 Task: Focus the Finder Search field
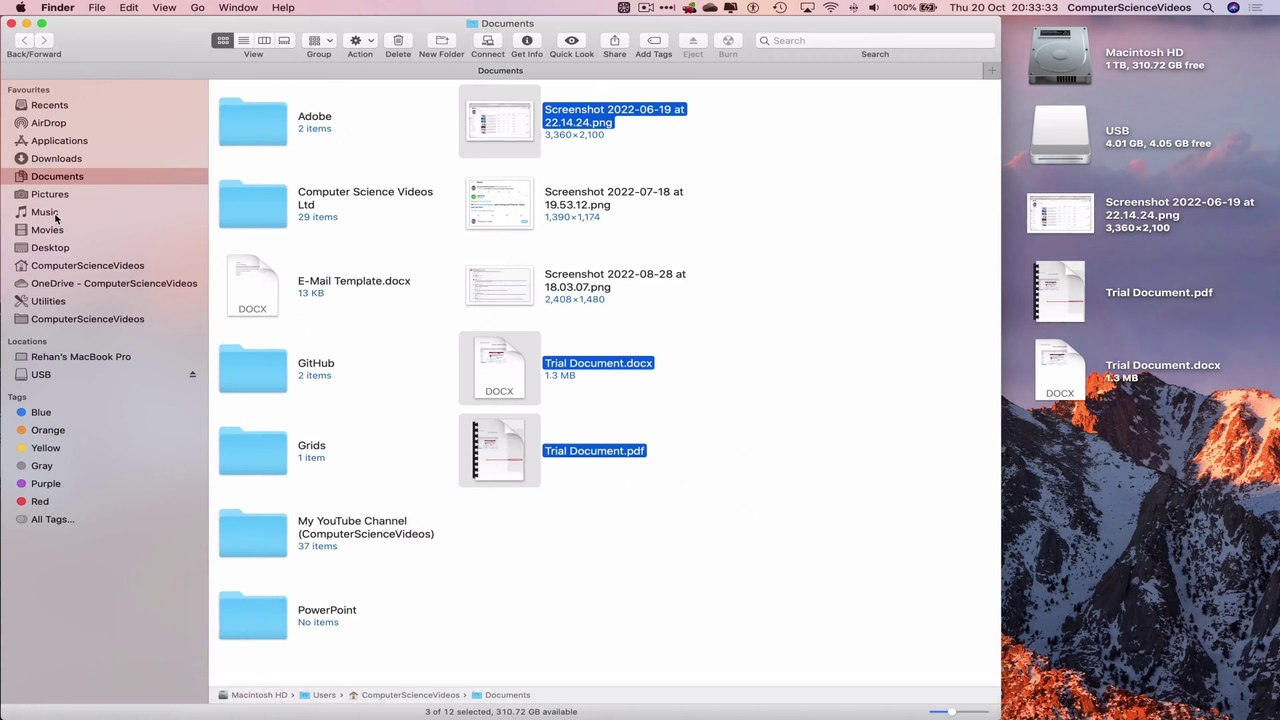point(875,41)
